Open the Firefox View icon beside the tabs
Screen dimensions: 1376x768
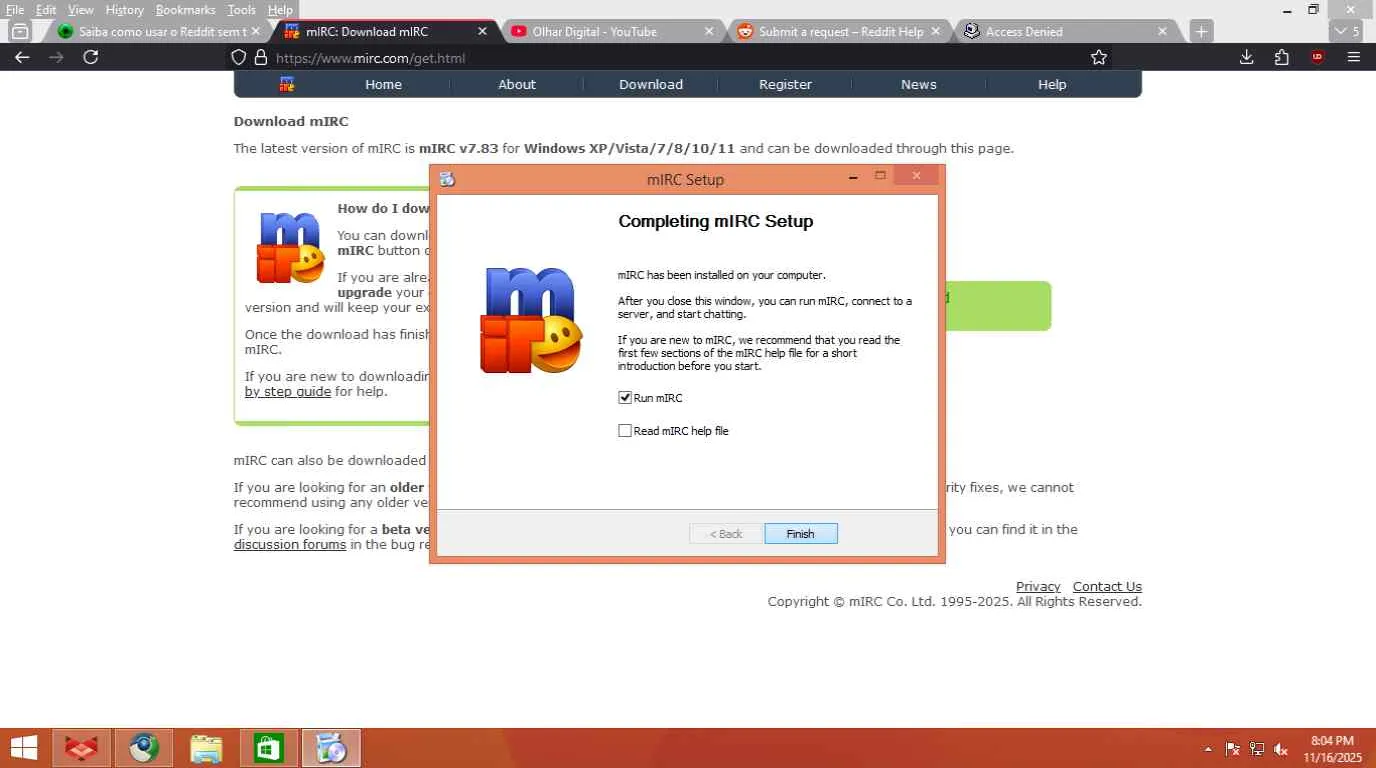point(20,31)
